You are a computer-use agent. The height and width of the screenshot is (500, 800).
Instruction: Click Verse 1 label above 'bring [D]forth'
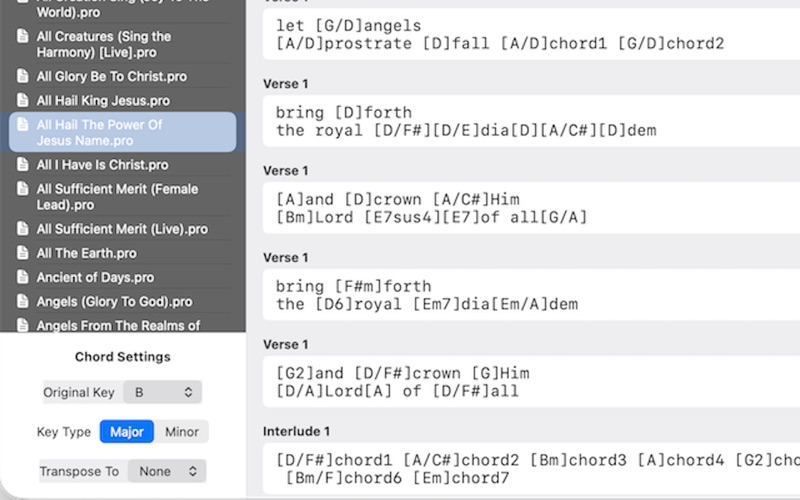click(285, 84)
